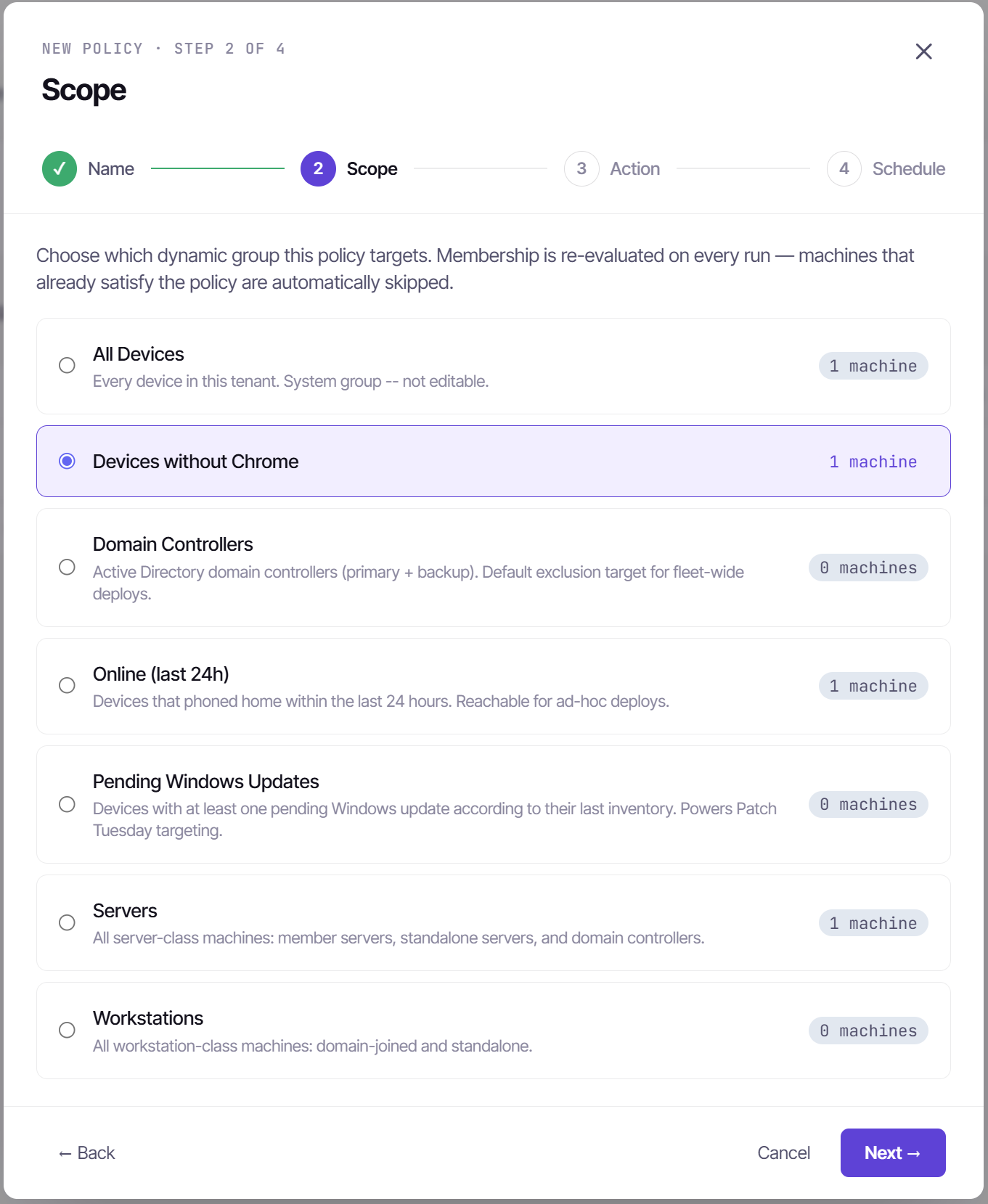Click the "NEW POLICY · STEP 2 OF 4" header text

(x=163, y=49)
